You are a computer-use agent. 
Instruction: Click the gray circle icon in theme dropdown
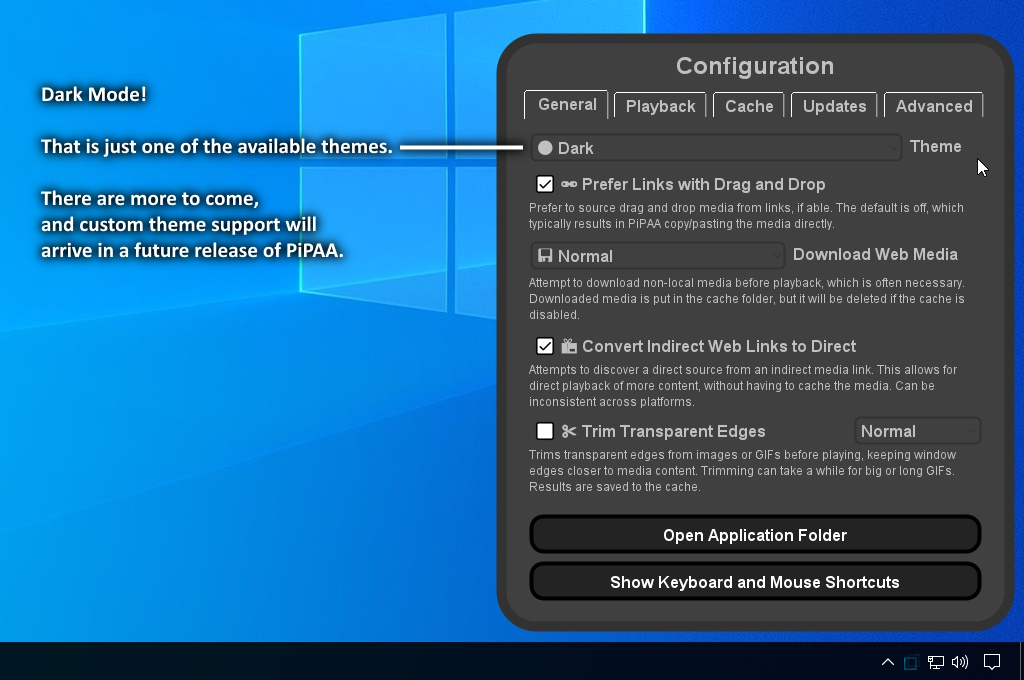pyautogui.click(x=545, y=148)
